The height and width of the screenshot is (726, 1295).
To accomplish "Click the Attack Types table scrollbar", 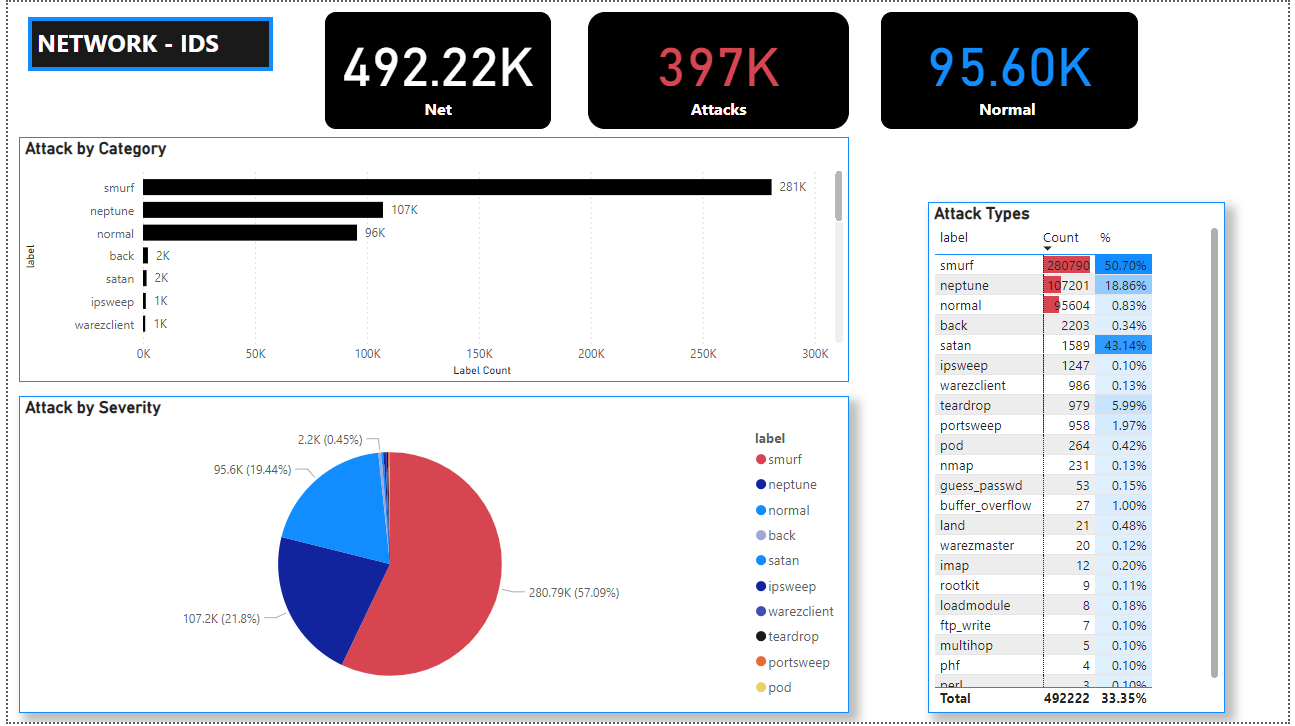I will (1214, 450).
